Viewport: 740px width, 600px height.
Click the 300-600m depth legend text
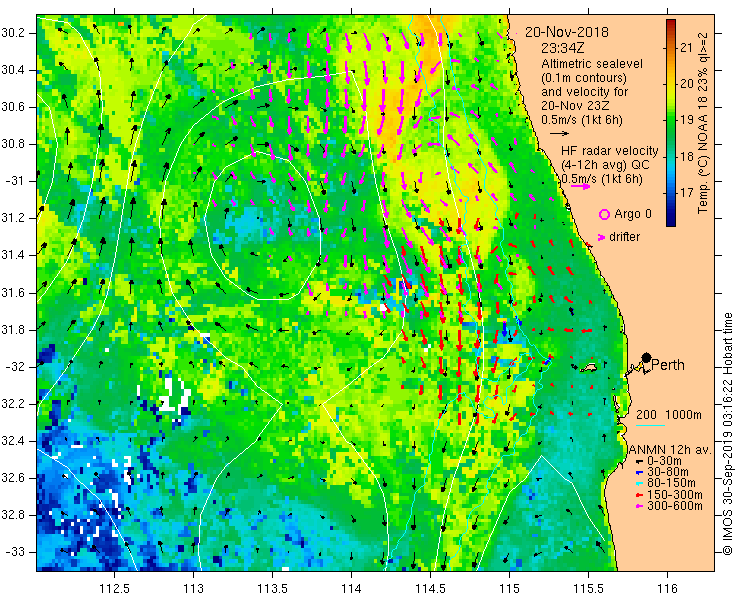(674, 506)
